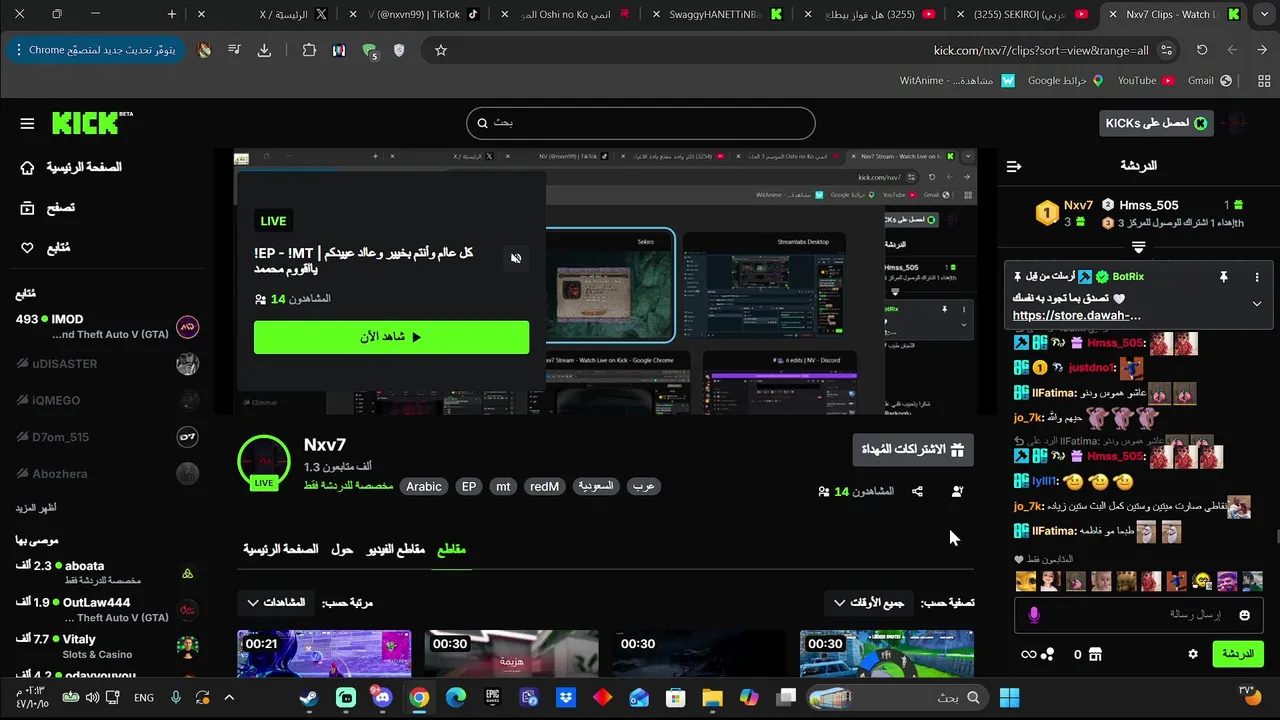Click the pin icon on the BotRix message
The width and height of the screenshot is (1280, 720).
click(x=1223, y=277)
